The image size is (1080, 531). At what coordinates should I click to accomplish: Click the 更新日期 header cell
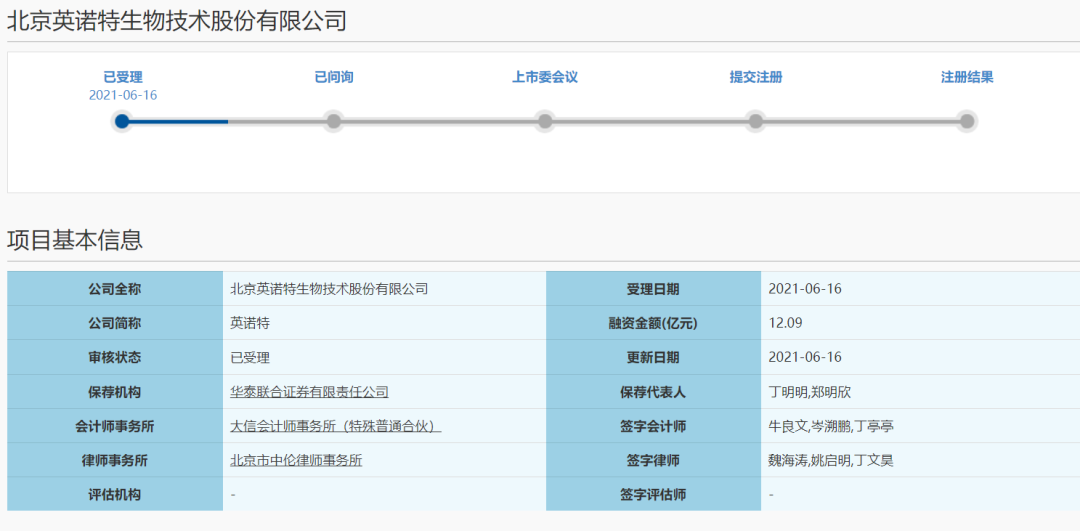(x=653, y=357)
